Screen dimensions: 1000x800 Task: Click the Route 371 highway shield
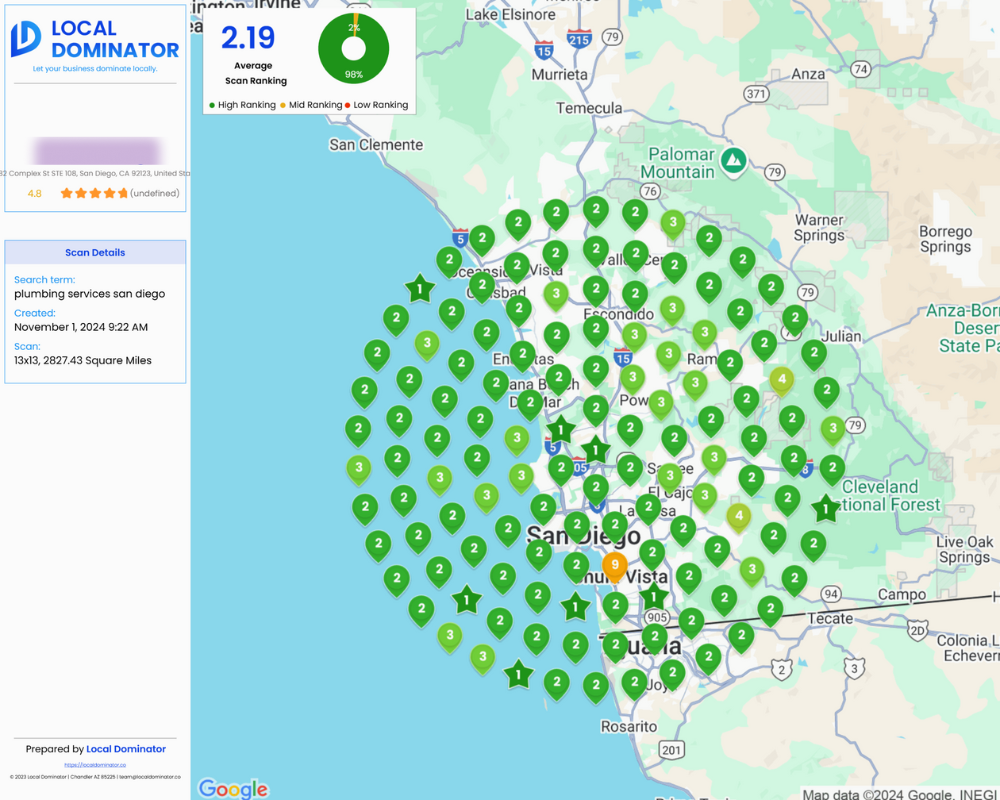tap(756, 94)
